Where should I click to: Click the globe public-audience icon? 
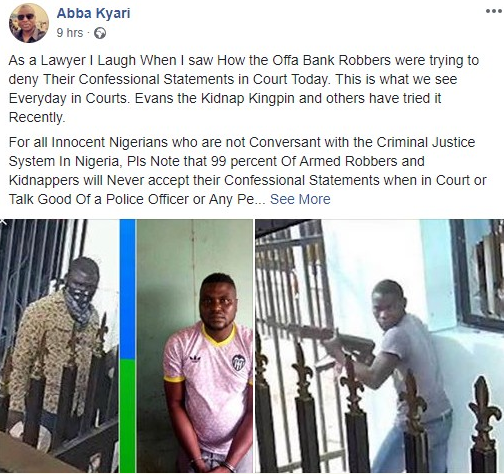point(100,33)
